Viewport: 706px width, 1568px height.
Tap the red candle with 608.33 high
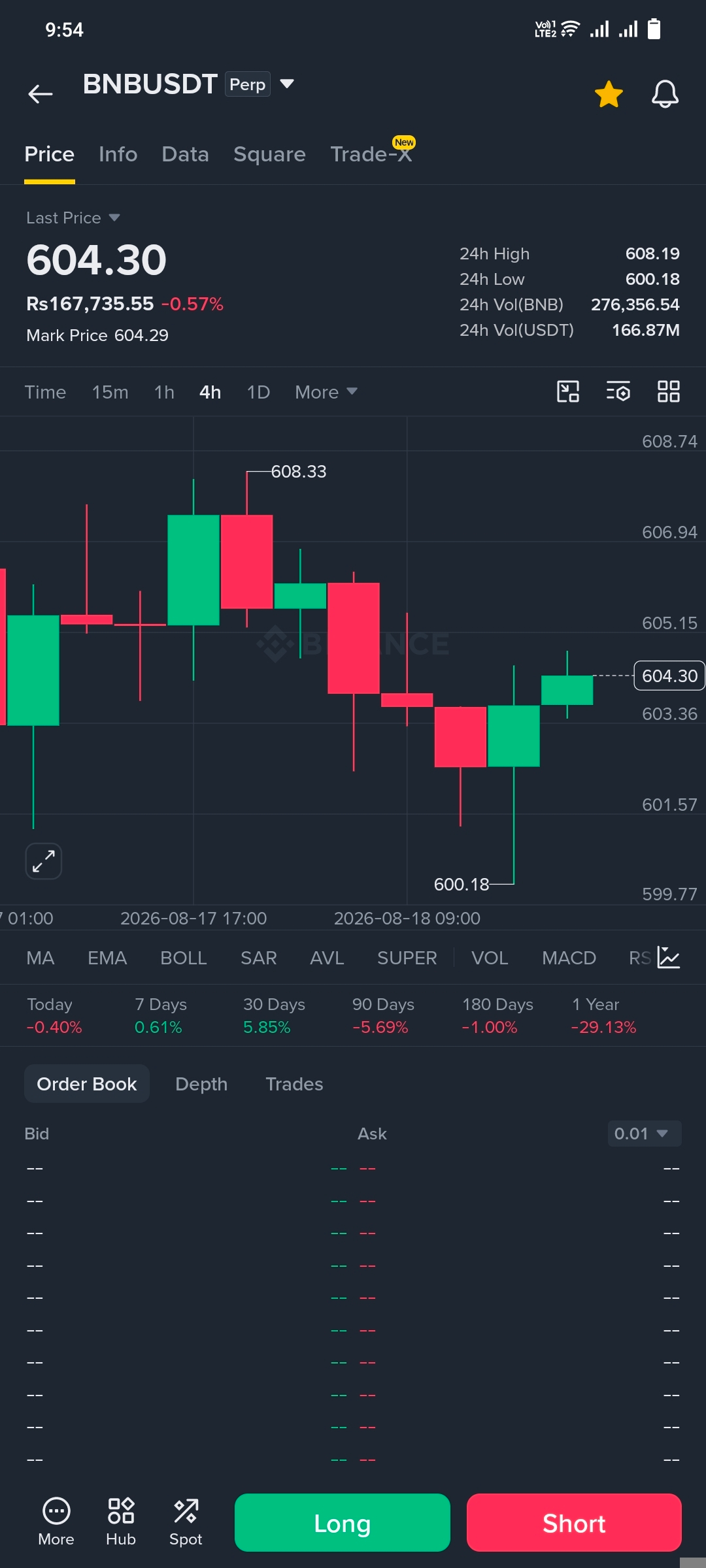(246, 562)
